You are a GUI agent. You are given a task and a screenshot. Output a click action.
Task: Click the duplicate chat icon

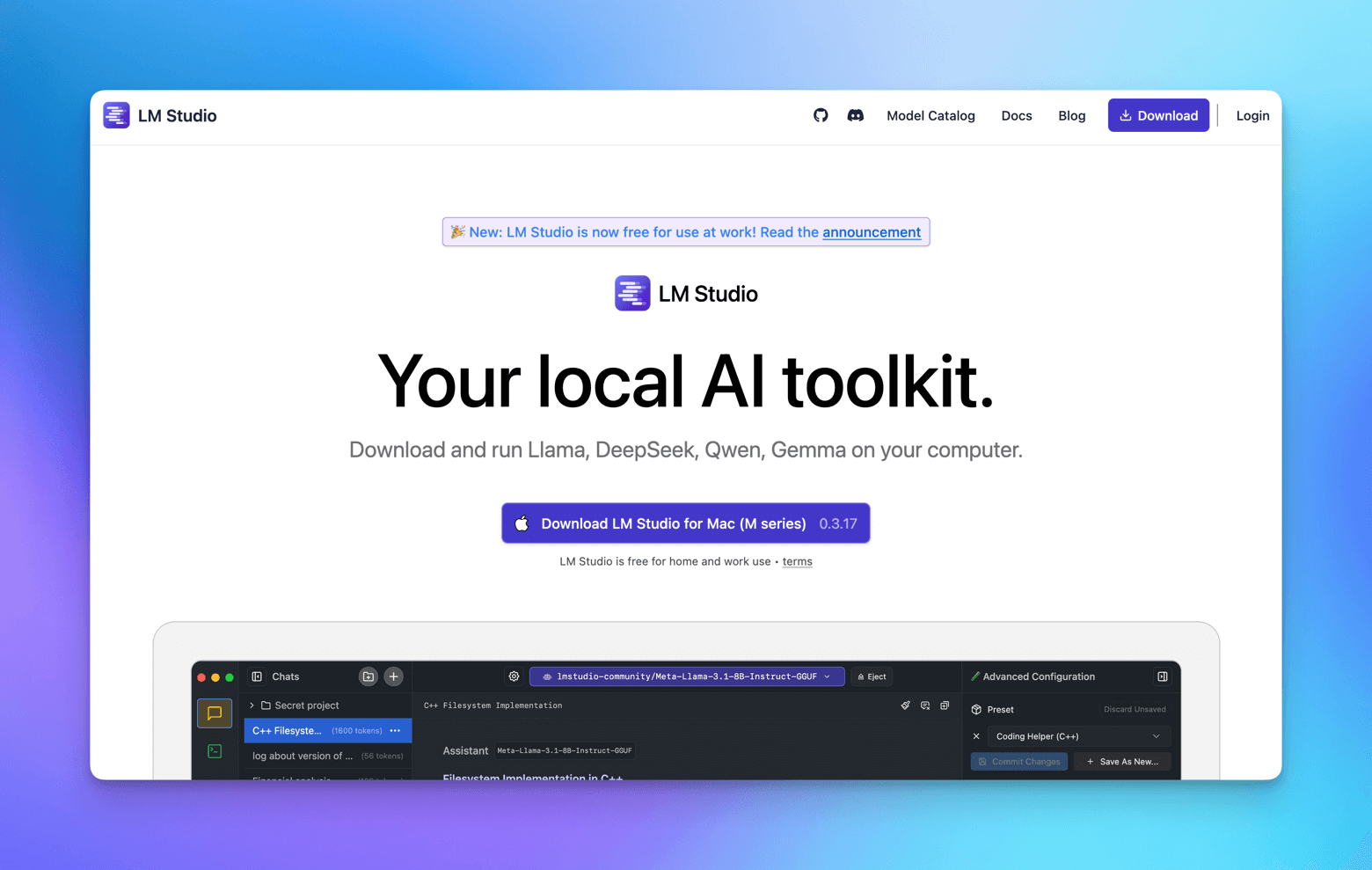pyautogui.click(x=945, y=706)
